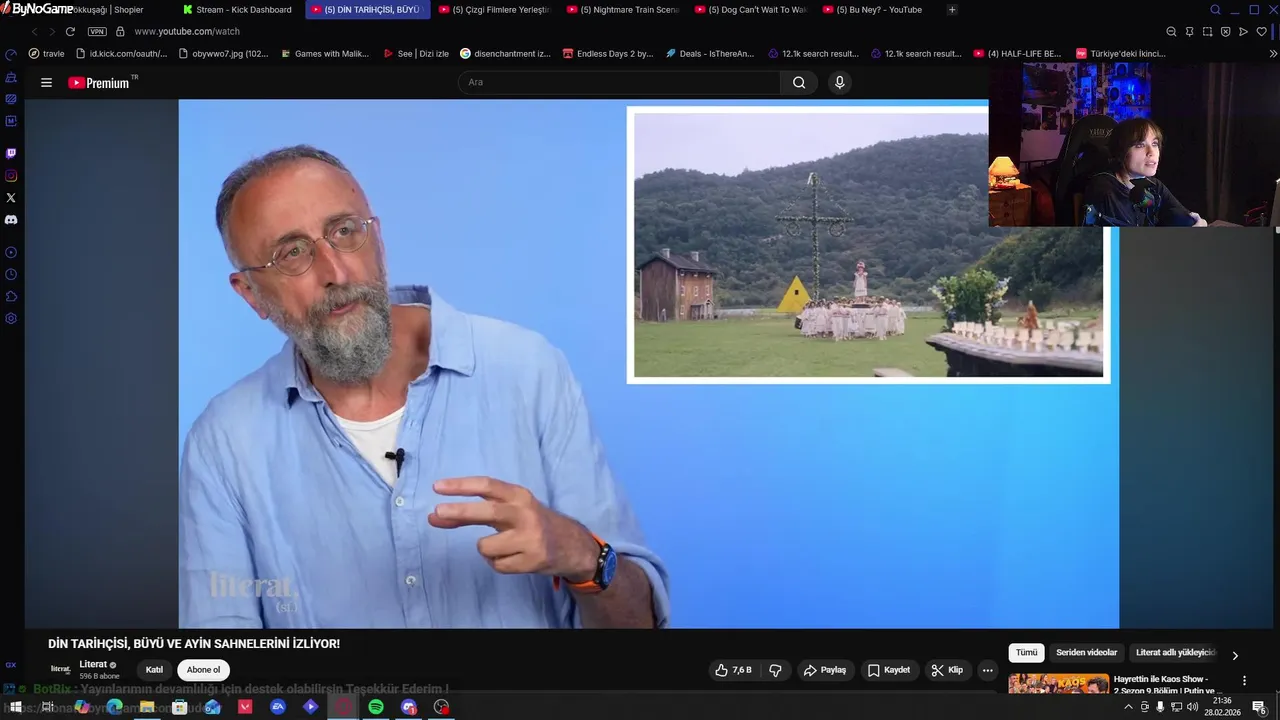1280x720 pixels.
Task: Open X (Twitter) in the Opera sidebar
Action: pyautogui.click(x=11, y=198)
